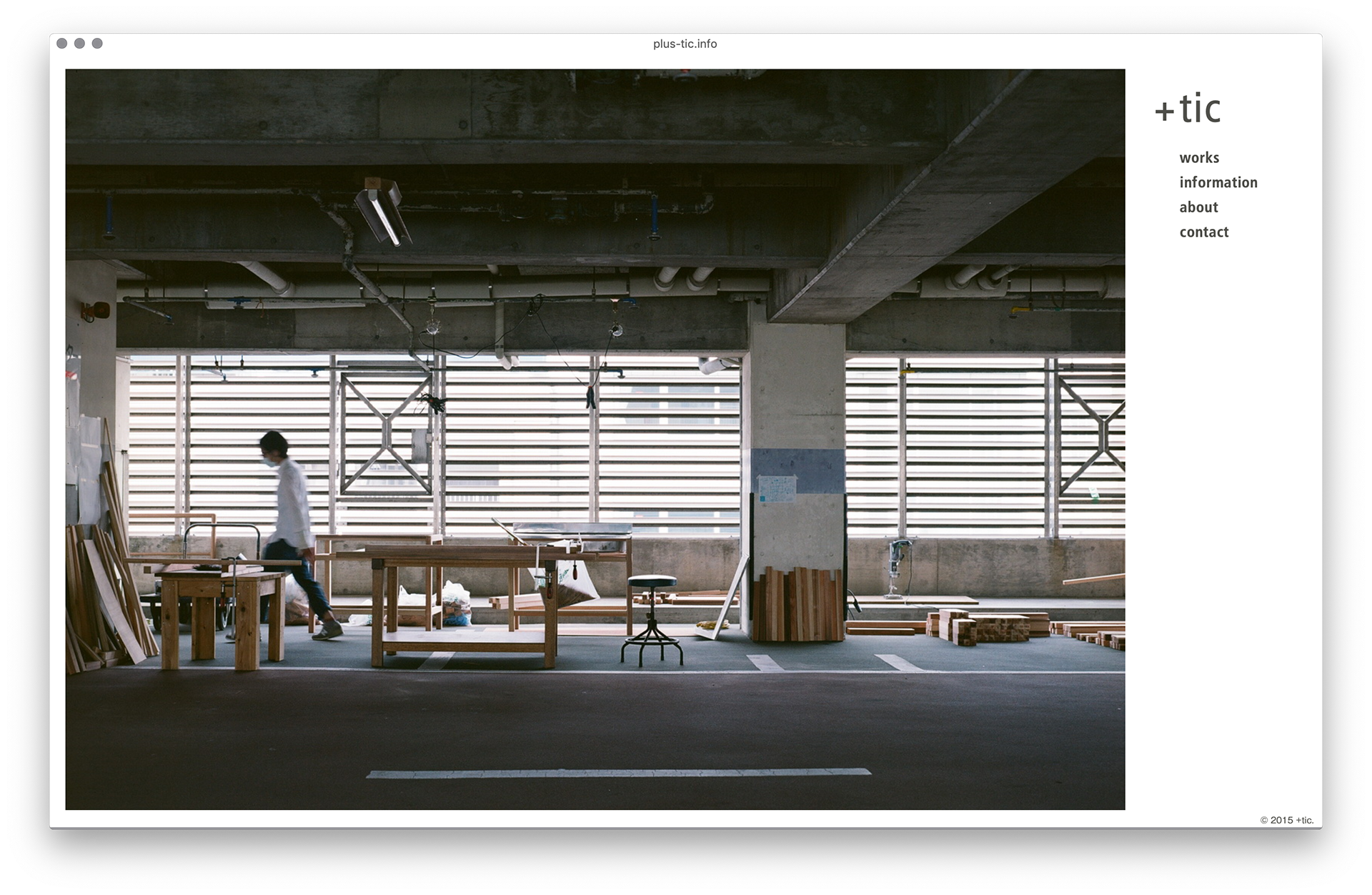Click the third maximize window dot
Viewport: 1372px width, 895px height.
[x=97, y=44]
